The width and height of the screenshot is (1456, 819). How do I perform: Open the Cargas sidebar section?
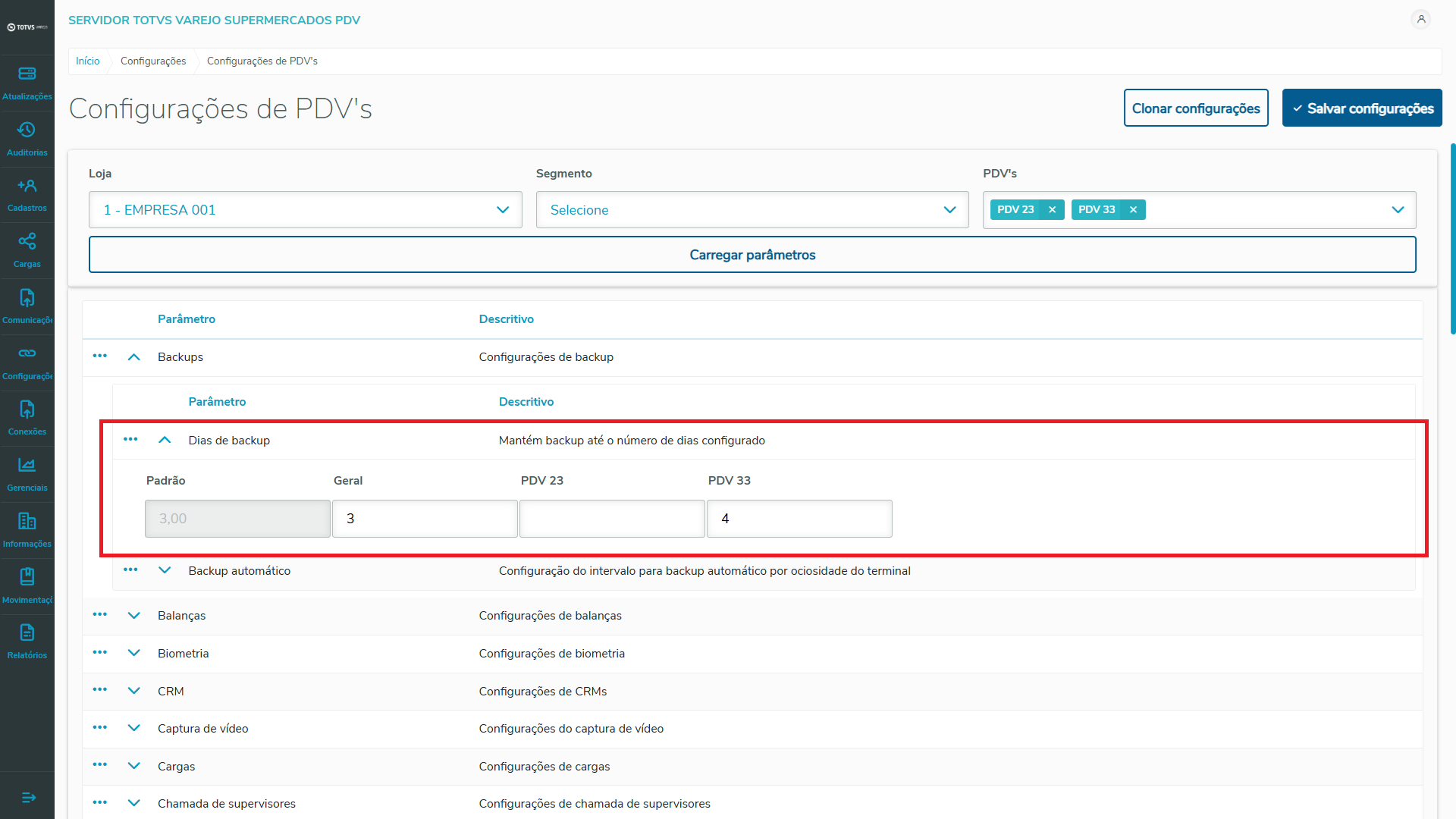[x=27, y=250]
